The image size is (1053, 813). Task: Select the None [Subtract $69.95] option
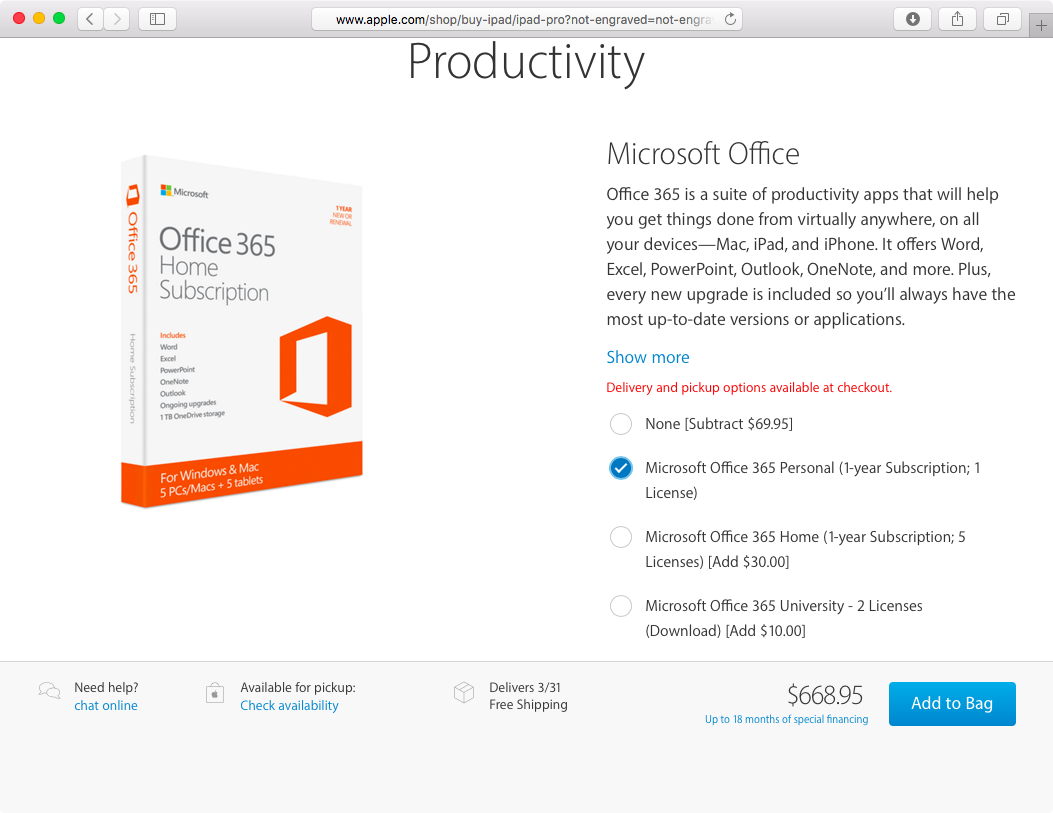pyautogui.click(x=621, y=424)
